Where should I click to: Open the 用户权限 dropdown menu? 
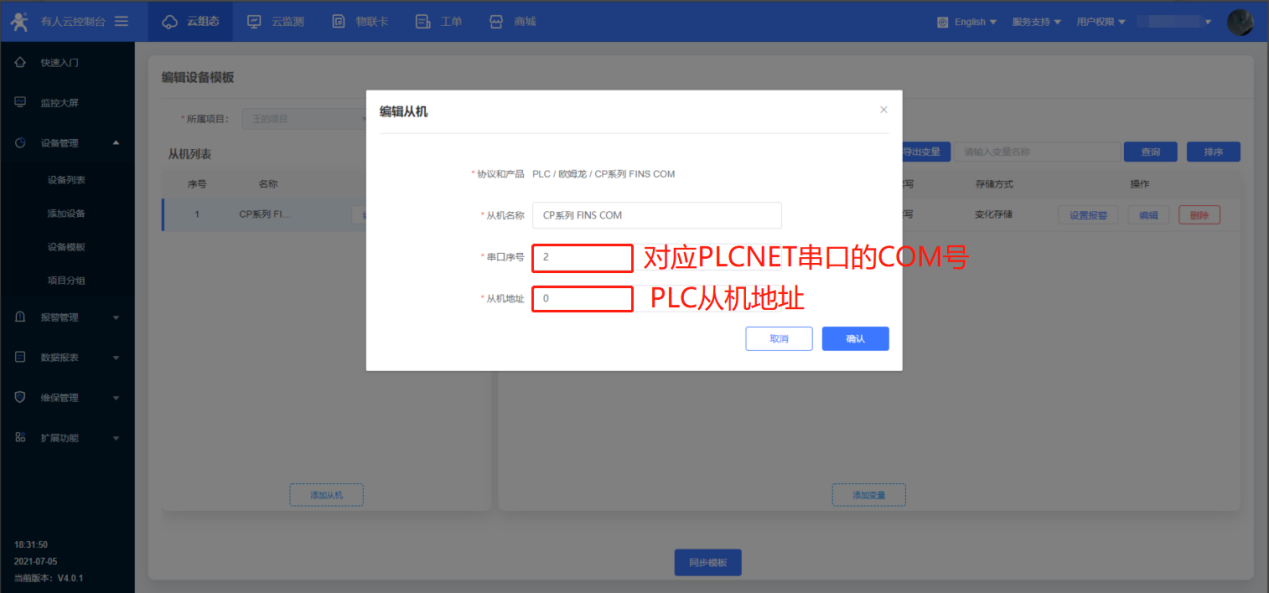(x=1101, y=22)
